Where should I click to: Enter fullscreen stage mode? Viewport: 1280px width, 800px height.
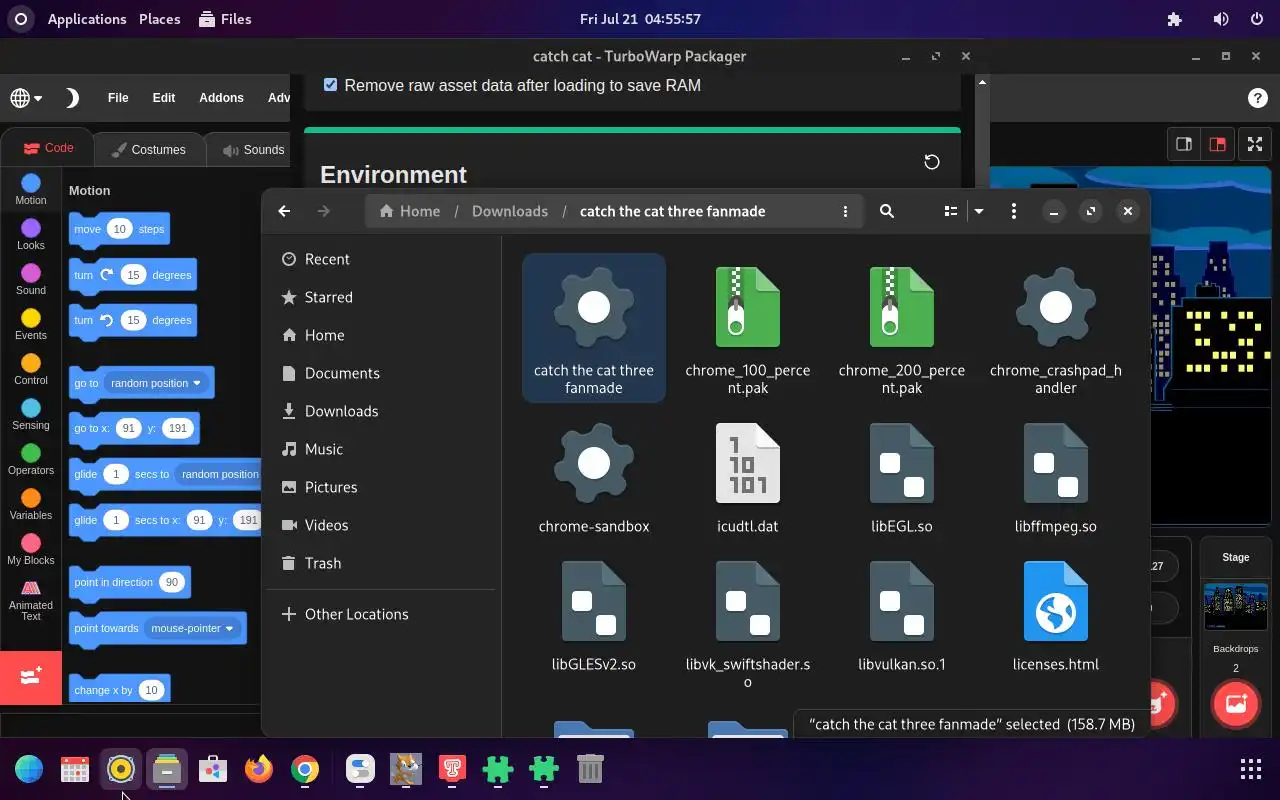(x=1254, y=144)
